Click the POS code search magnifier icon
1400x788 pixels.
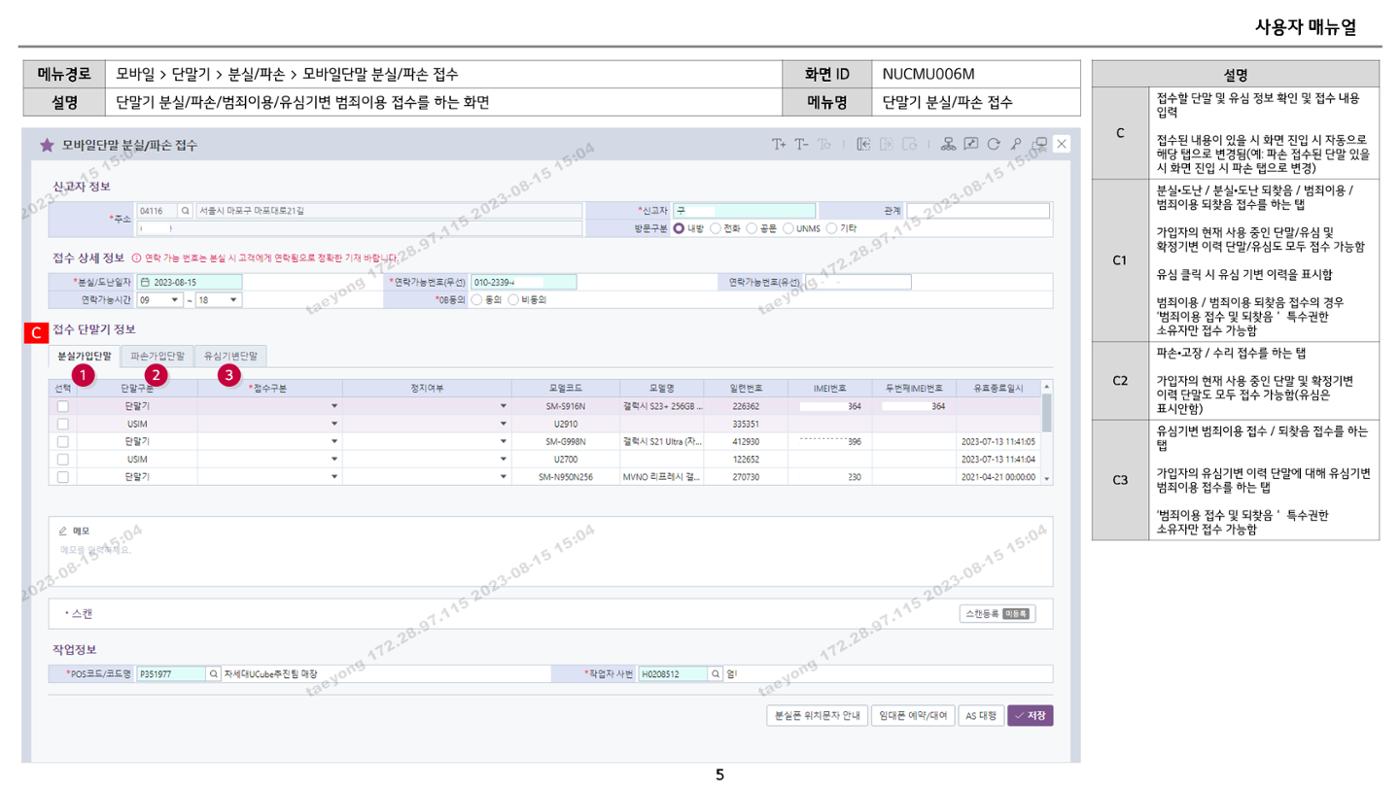(213, 674)
